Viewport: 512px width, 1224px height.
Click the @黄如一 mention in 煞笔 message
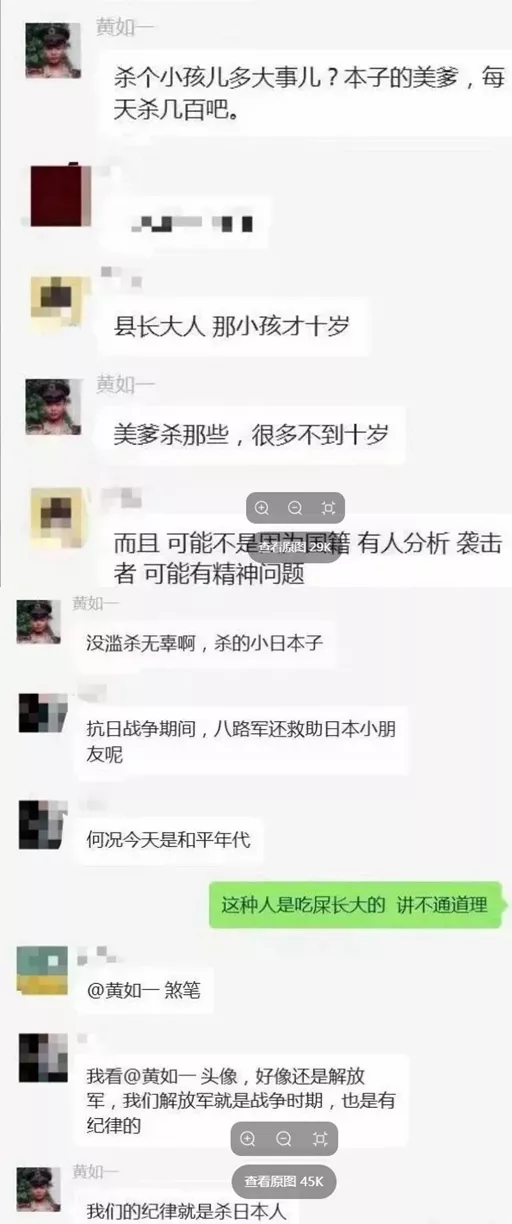118,991
